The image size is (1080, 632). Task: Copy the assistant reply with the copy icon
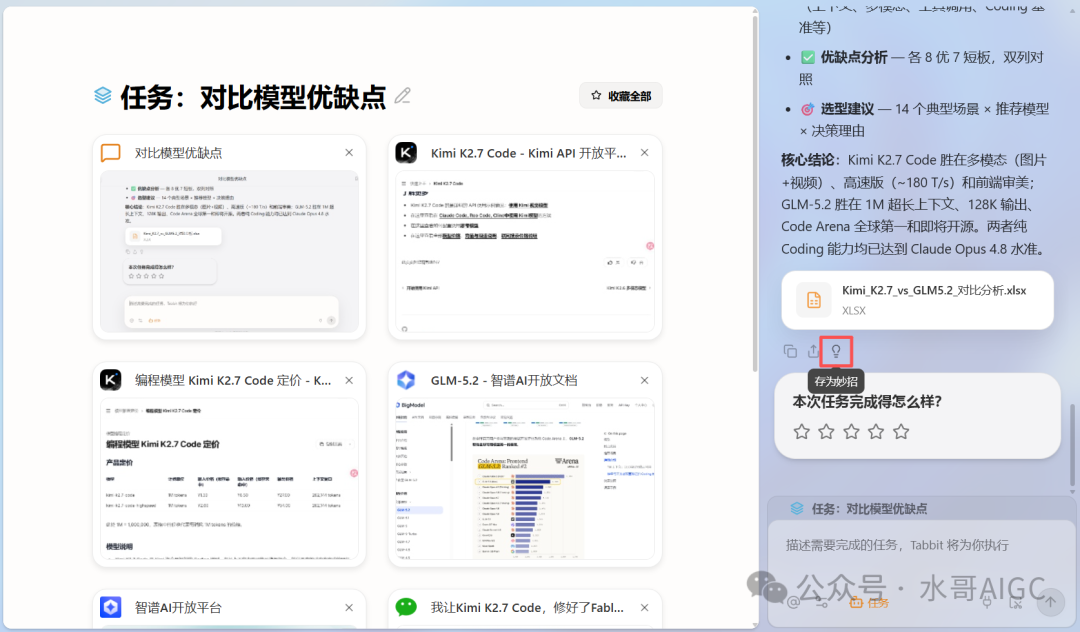[790, 351]
